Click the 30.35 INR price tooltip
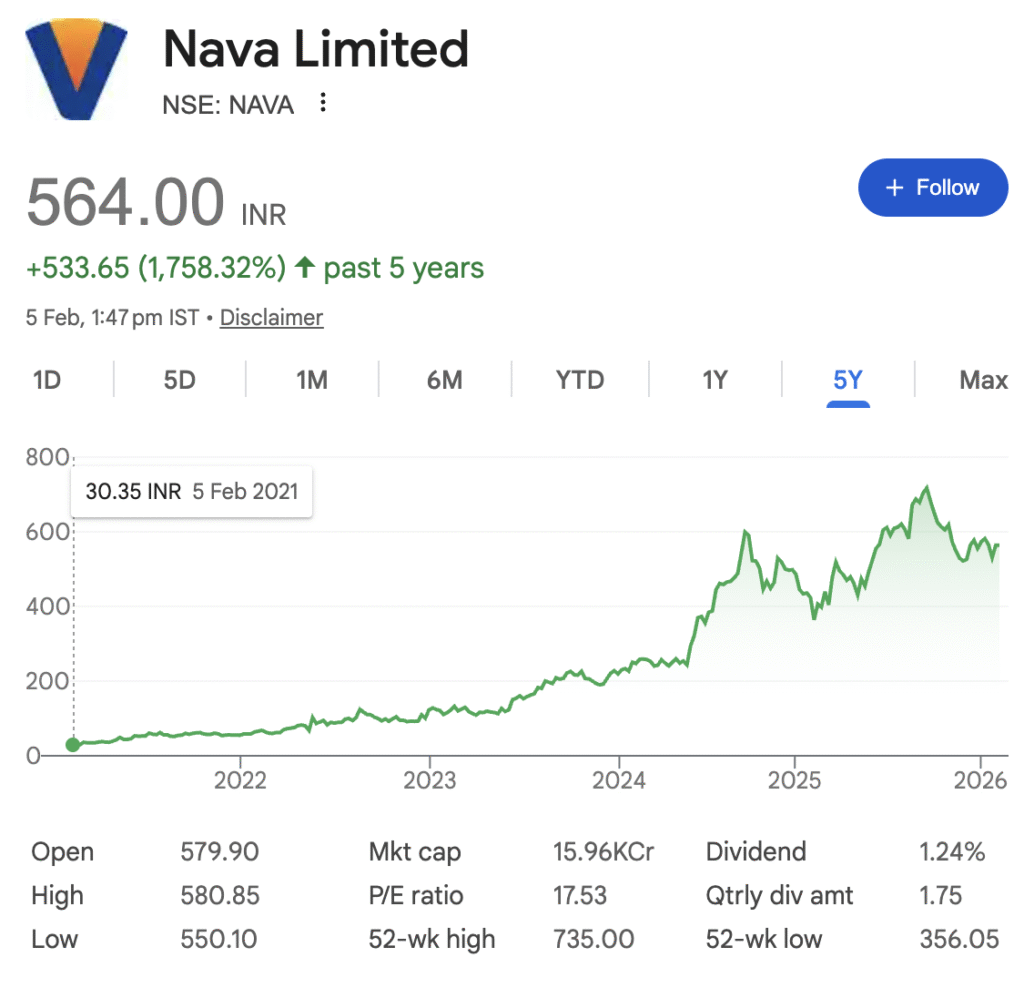 coord(191,492)
